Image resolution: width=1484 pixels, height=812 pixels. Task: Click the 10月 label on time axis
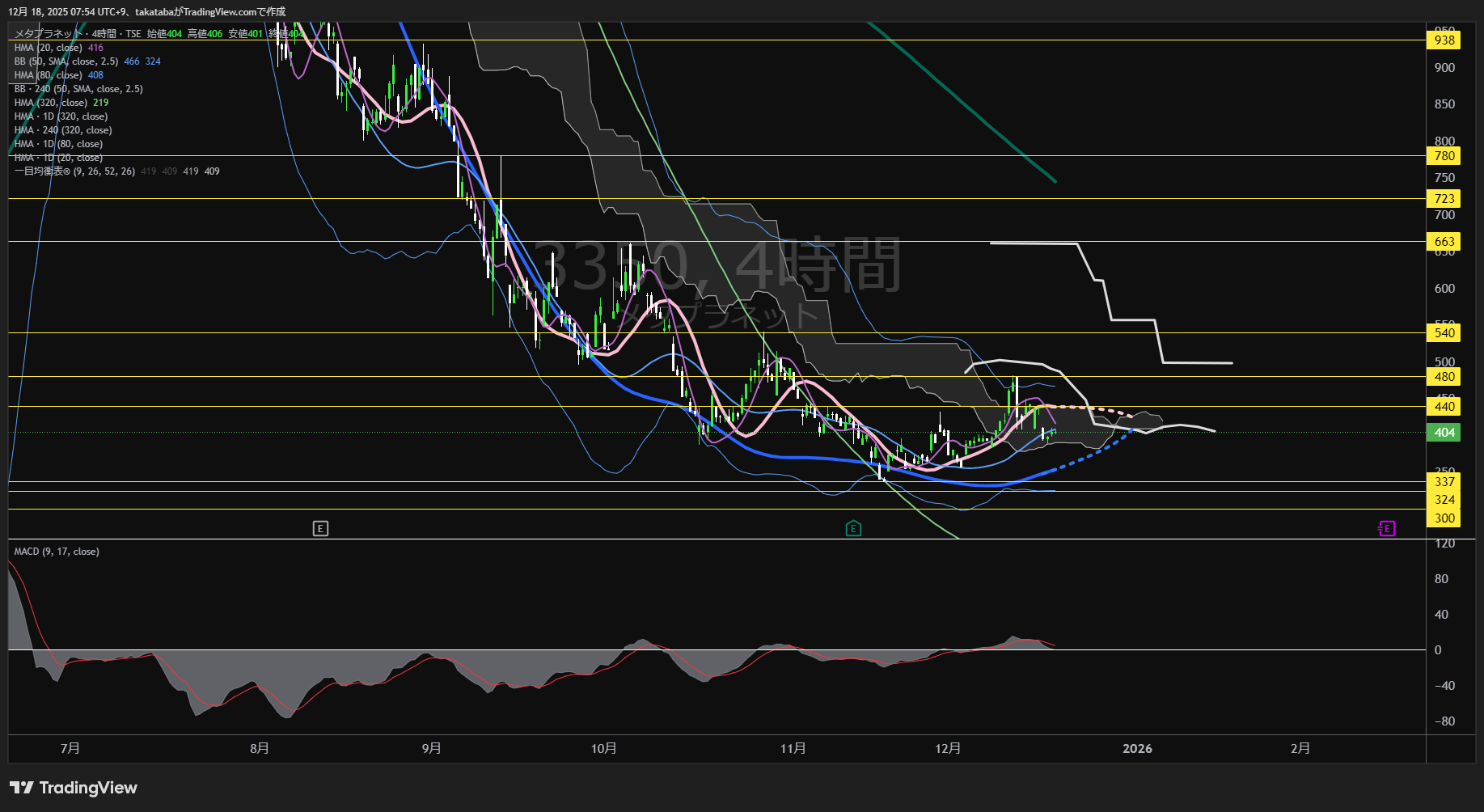(603, 749)
